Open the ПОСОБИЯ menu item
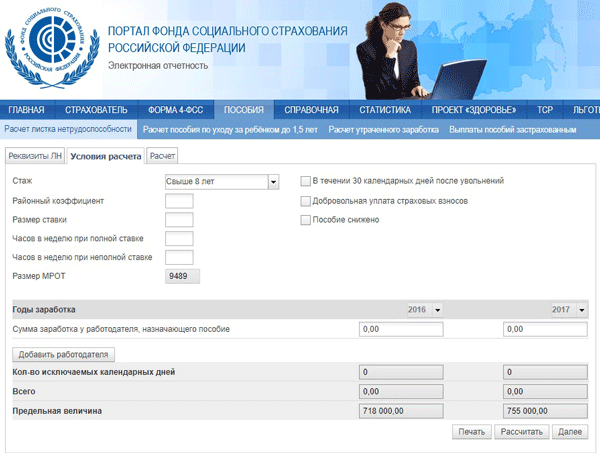This screenshot has height=453, width=600. 243,110
